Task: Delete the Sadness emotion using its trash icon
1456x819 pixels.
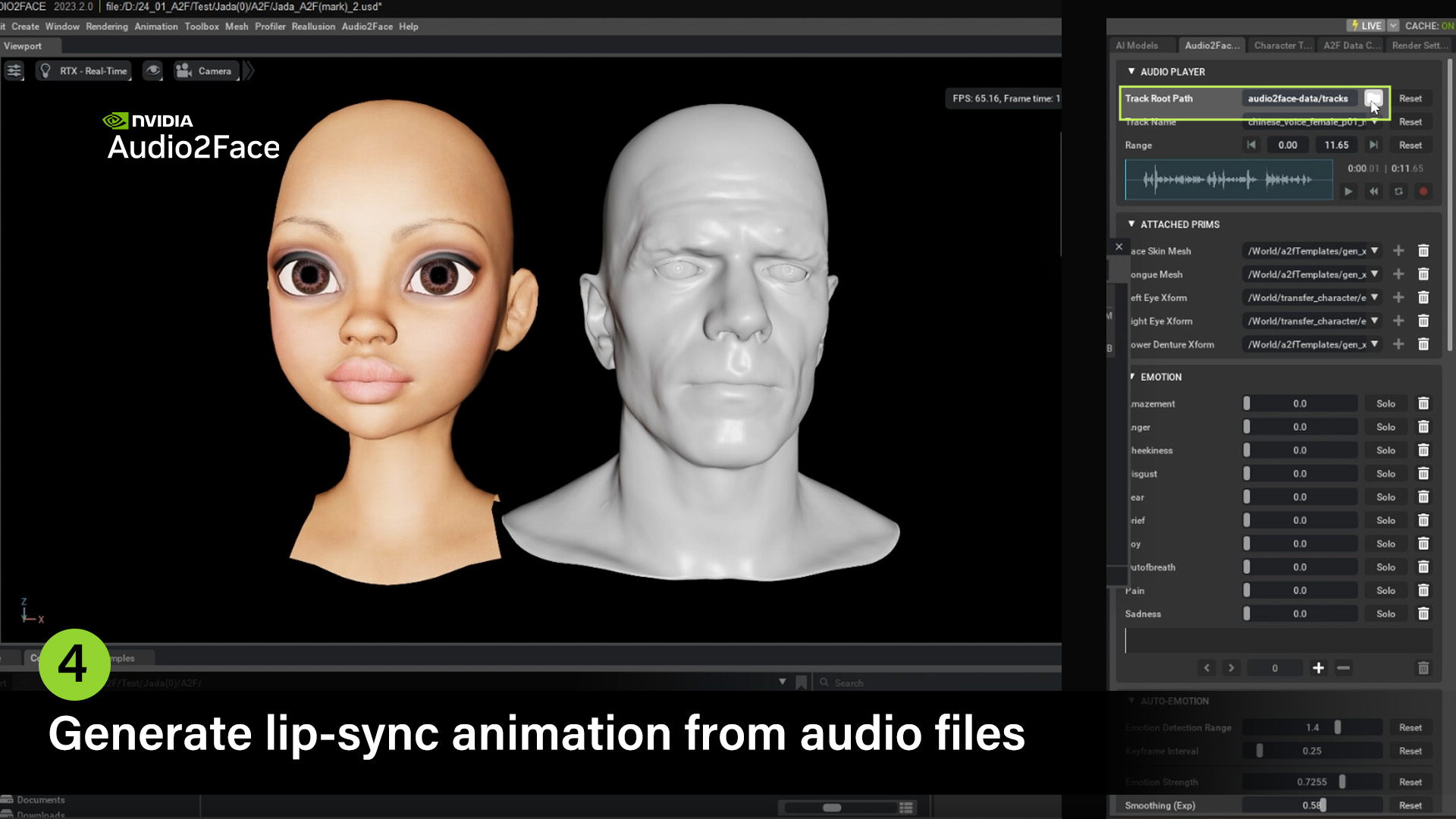Action: click(1423, 613)
